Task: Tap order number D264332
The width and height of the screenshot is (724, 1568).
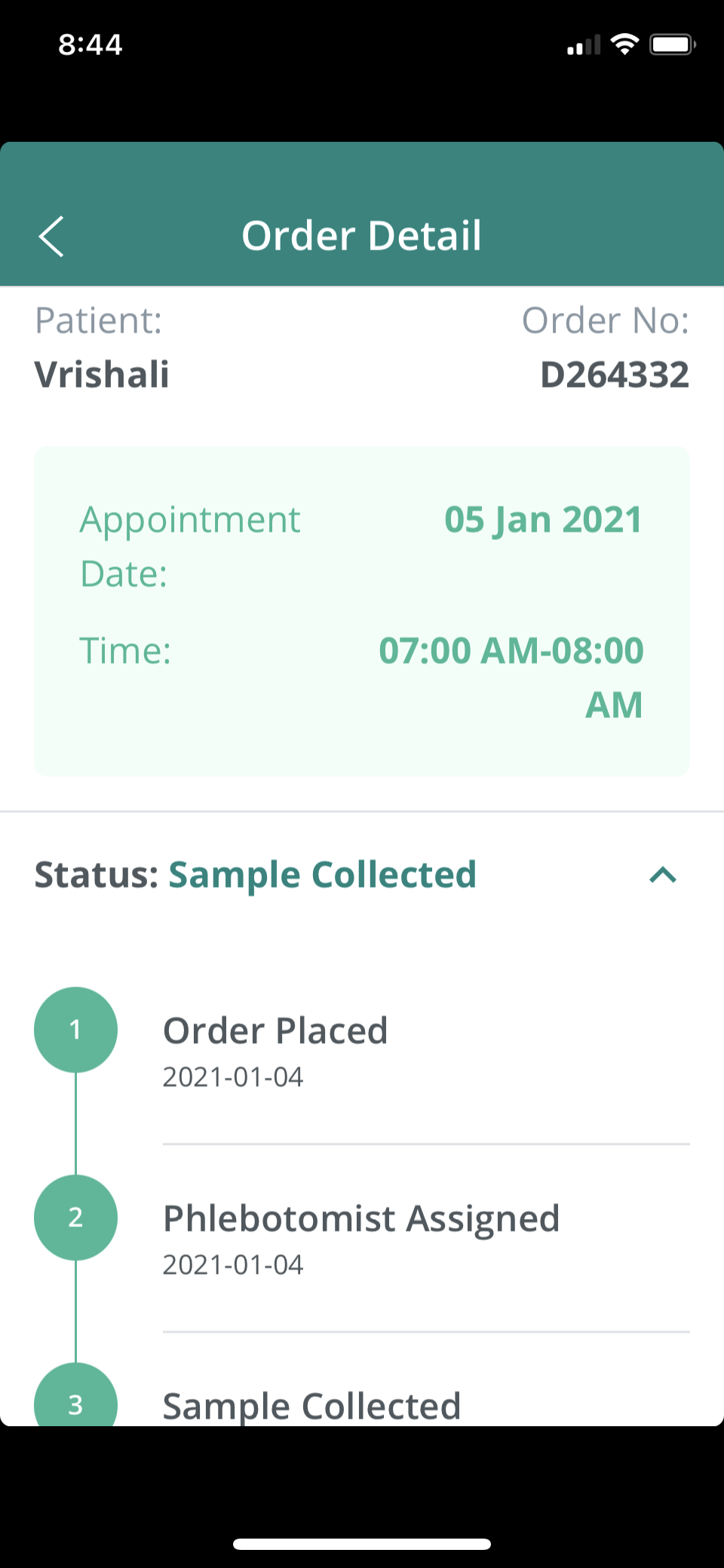Action: (x=614, y=375)
